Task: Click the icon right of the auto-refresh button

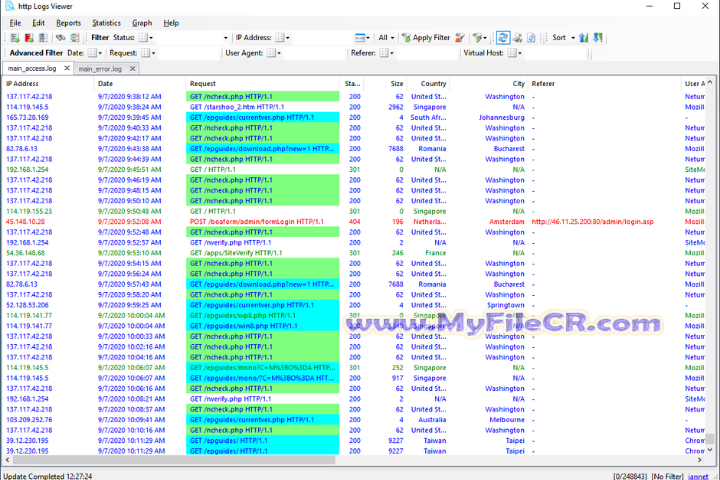Action: tap(518, 38)
